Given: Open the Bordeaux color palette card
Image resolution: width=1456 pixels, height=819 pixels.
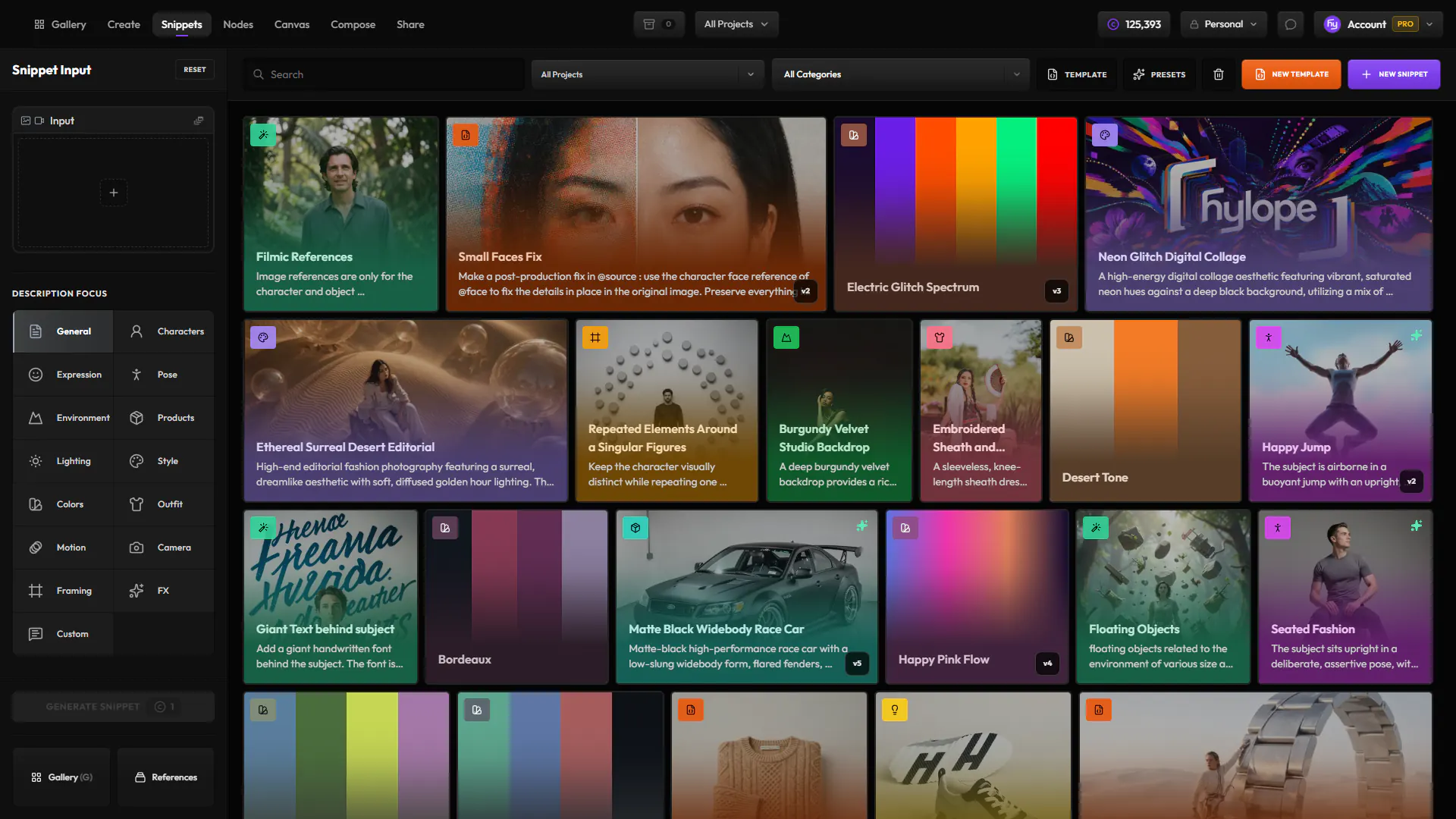Looking at the screenshot, I should (516, 597).
